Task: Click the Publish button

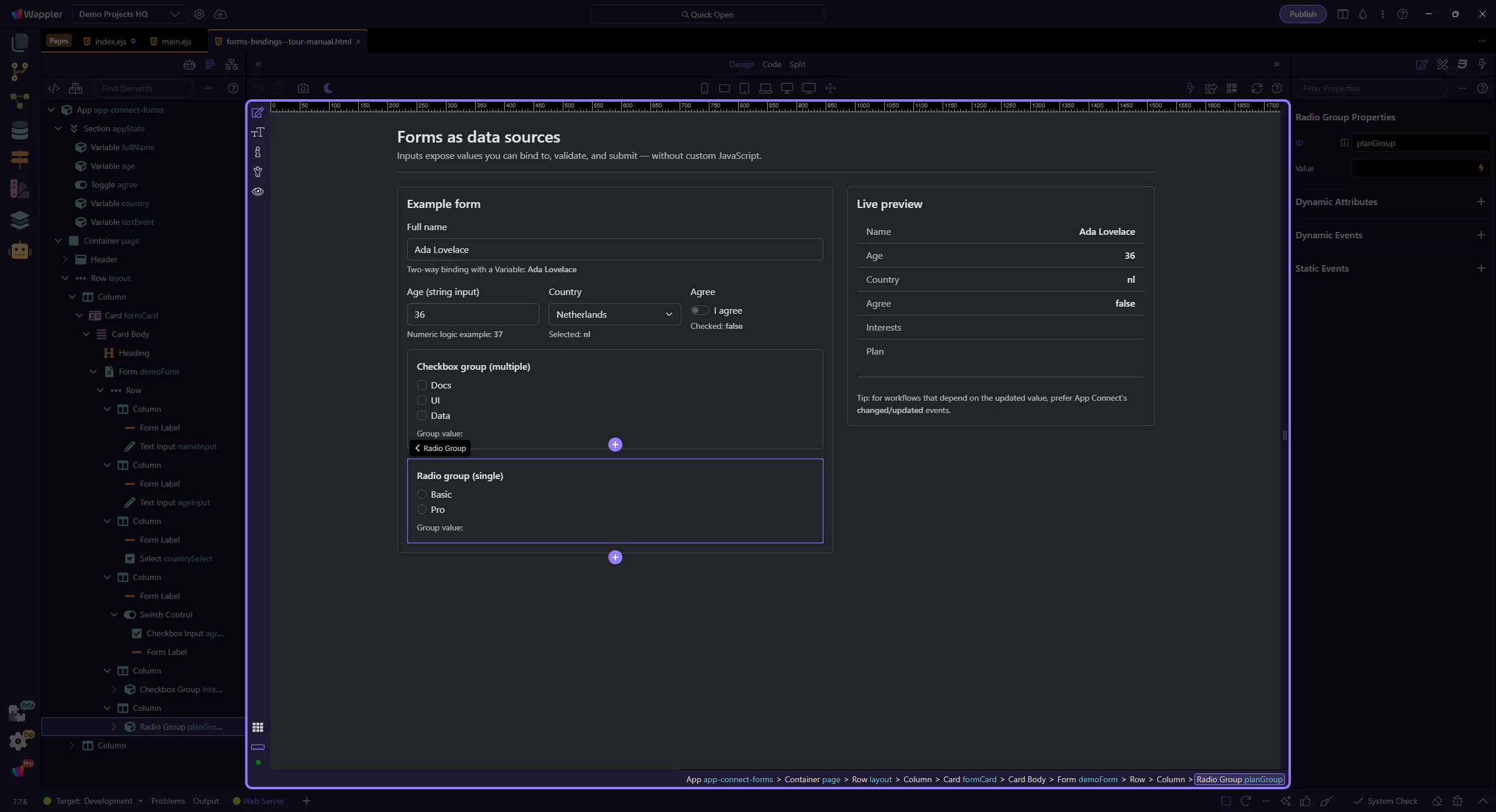Action: coord(1303,14)
